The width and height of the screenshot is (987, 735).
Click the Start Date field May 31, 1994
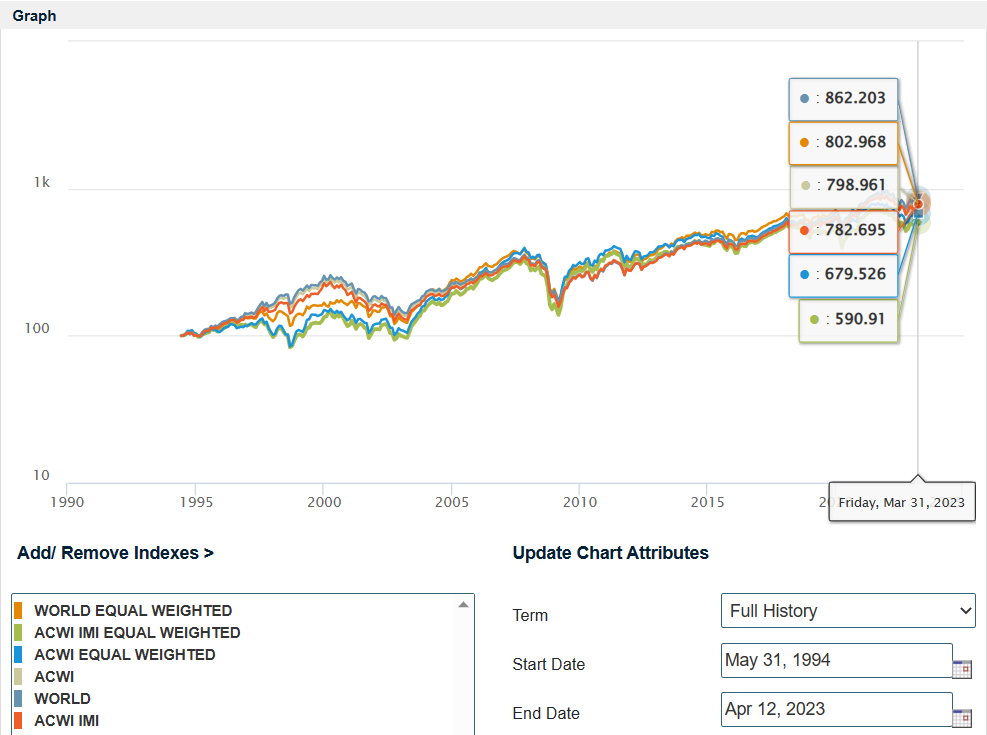tap(836, 660)
